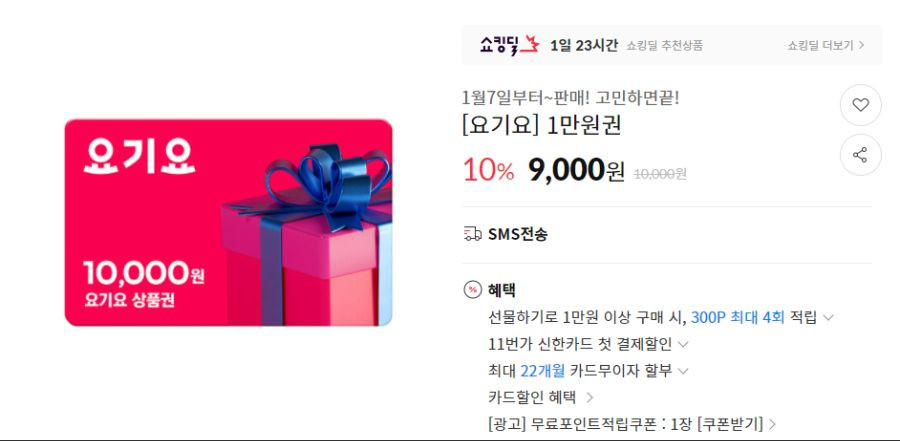Click the 혜택 percent circle icon
The height and width of the screenshot is (441, 900).
point(472,290)
